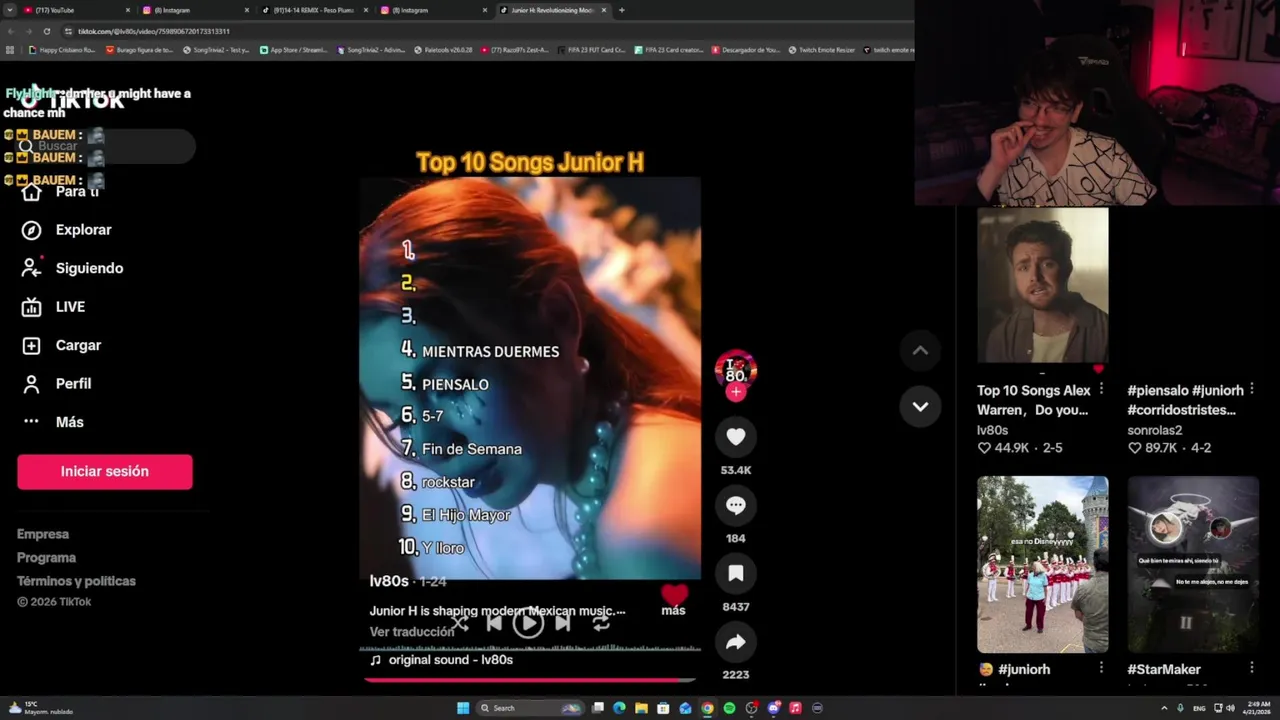
Task: Show hidden system tray icons
Action: click(1164, 708)
